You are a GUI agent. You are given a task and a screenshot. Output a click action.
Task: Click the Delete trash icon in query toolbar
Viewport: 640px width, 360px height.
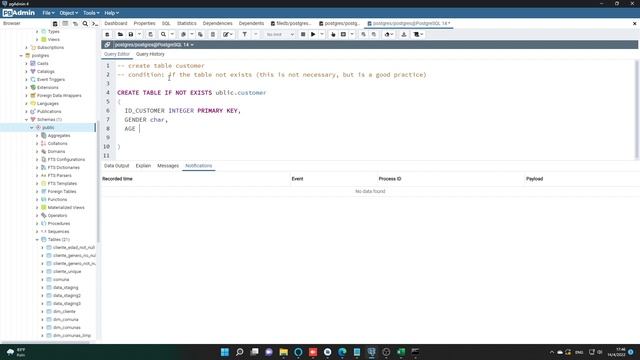(213, 35)
